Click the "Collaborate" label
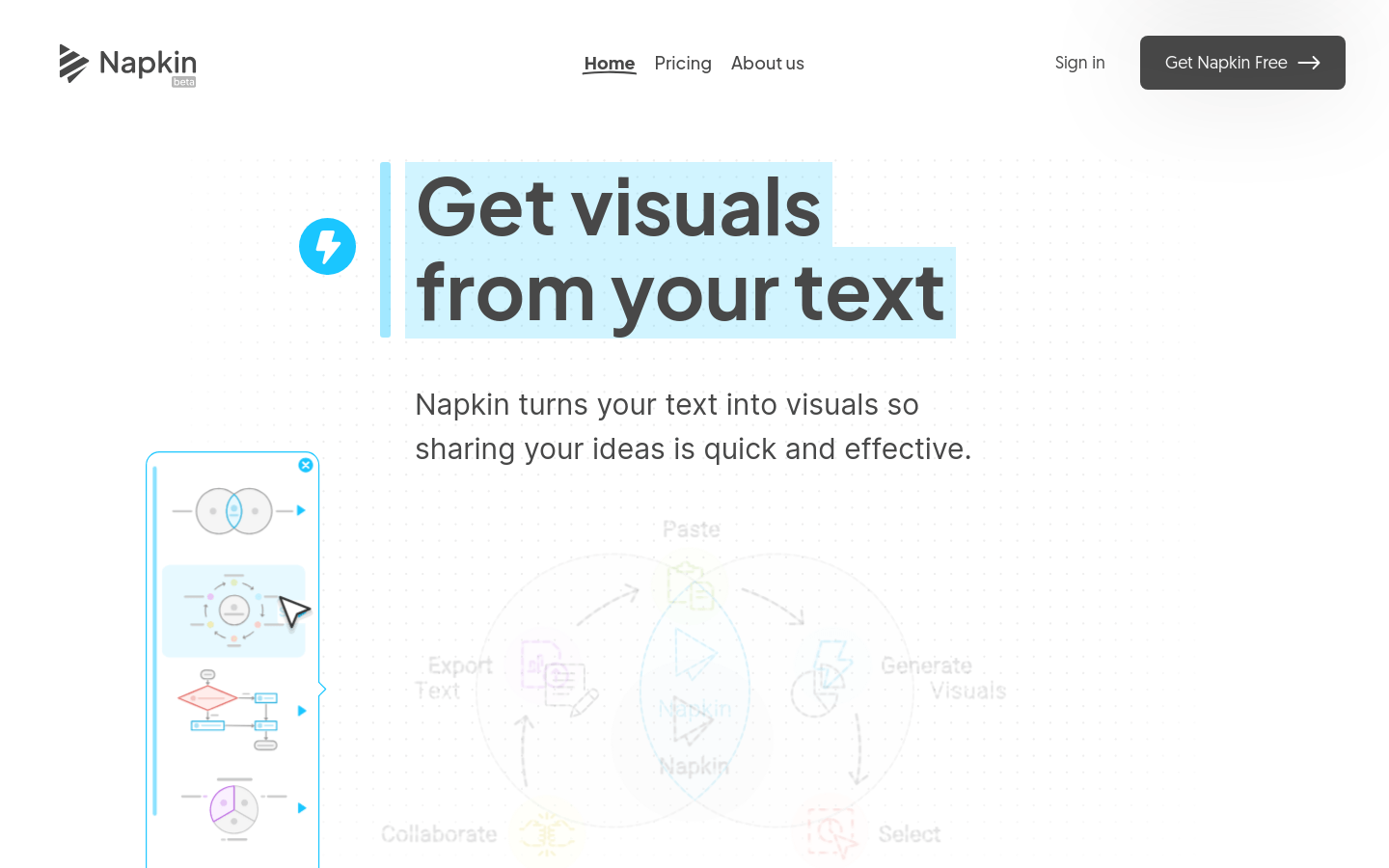Screen dimensions: 1389x868 coord(439,834)
